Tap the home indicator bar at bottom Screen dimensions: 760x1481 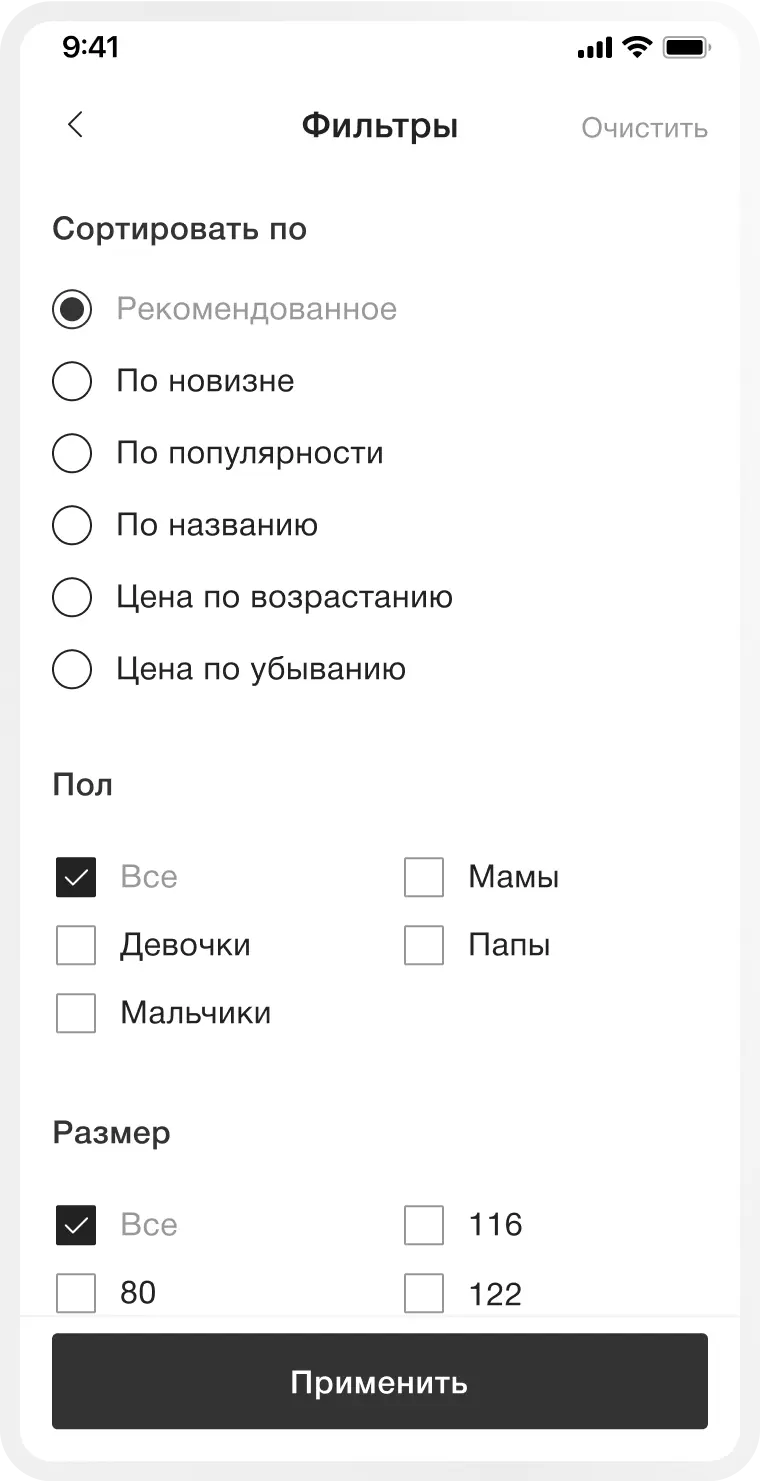pos(380,1457)
